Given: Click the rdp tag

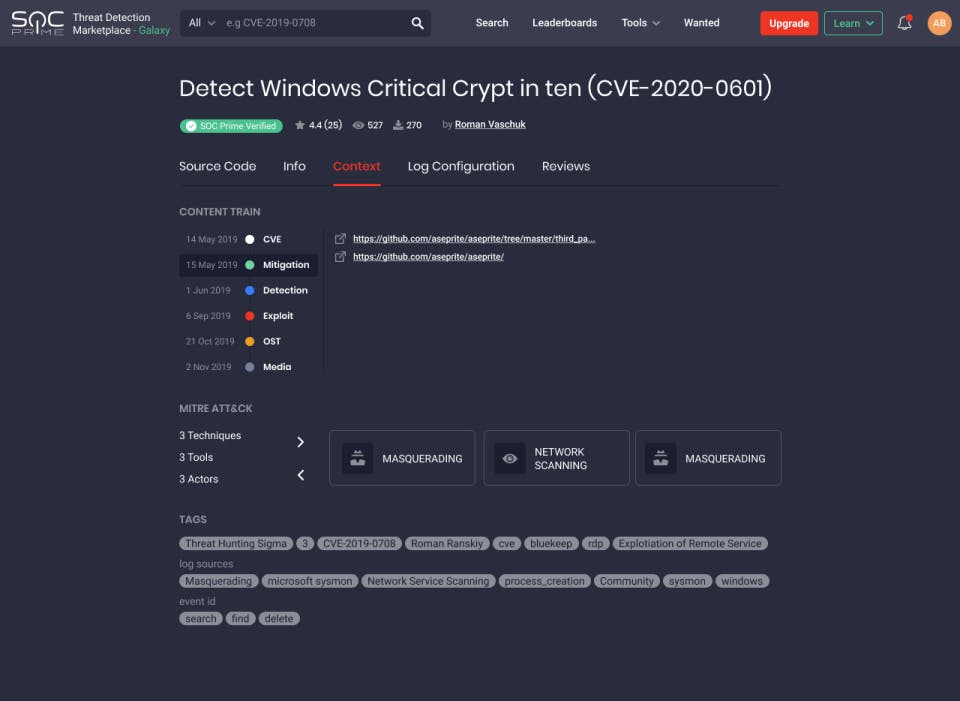Looking at the screenshot, I should 595,544.
